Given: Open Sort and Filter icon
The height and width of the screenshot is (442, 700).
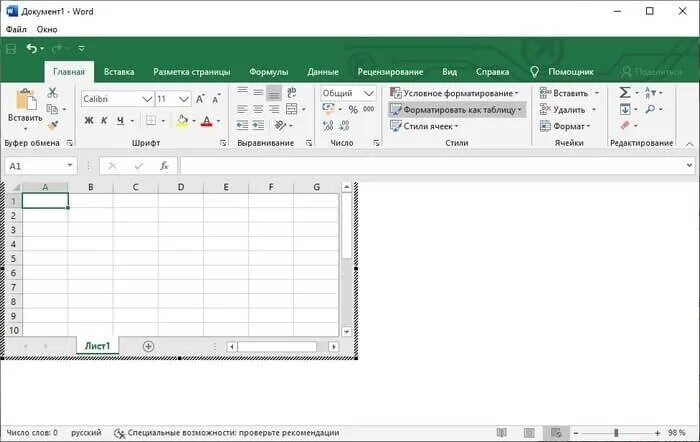Looking at the screenshot, I should (650, 92).
